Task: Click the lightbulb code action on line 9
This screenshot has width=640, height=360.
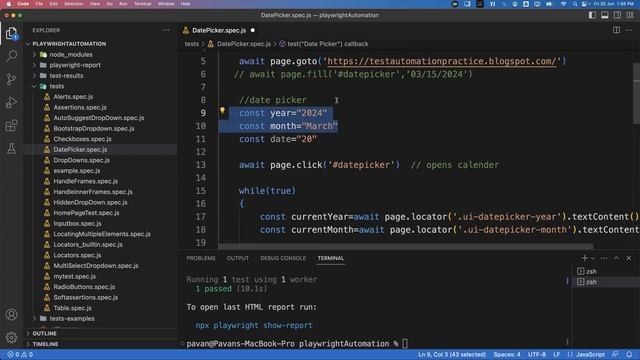Action: click(x=222, y=111)
